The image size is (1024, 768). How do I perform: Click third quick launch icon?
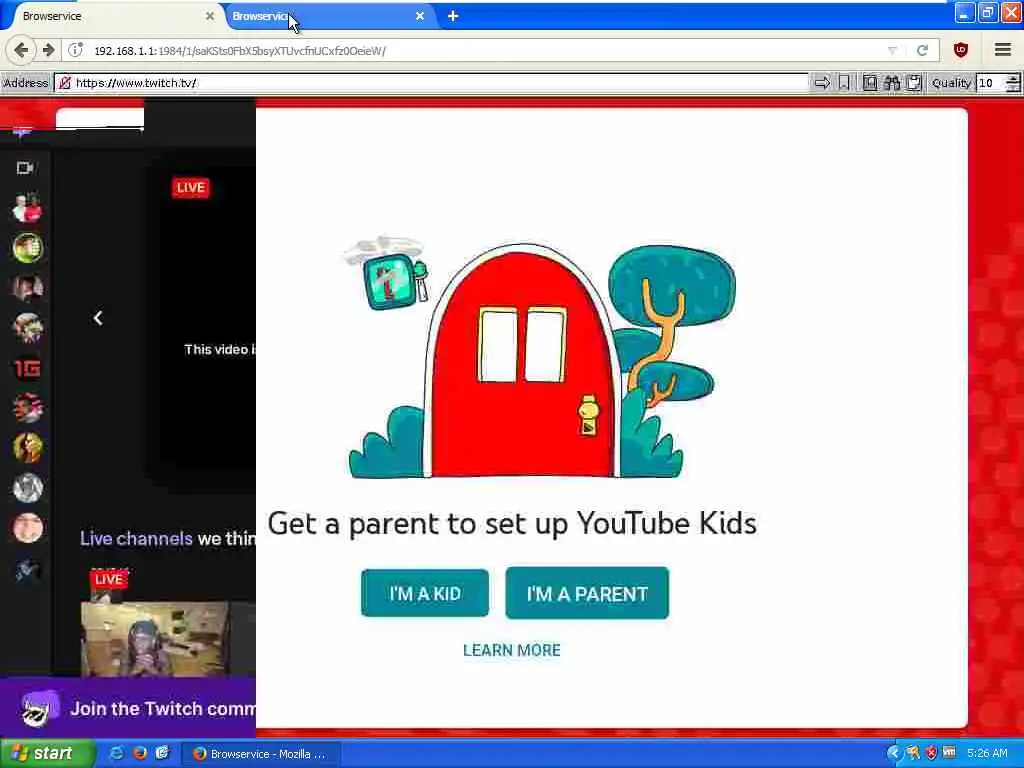[162, 754]
